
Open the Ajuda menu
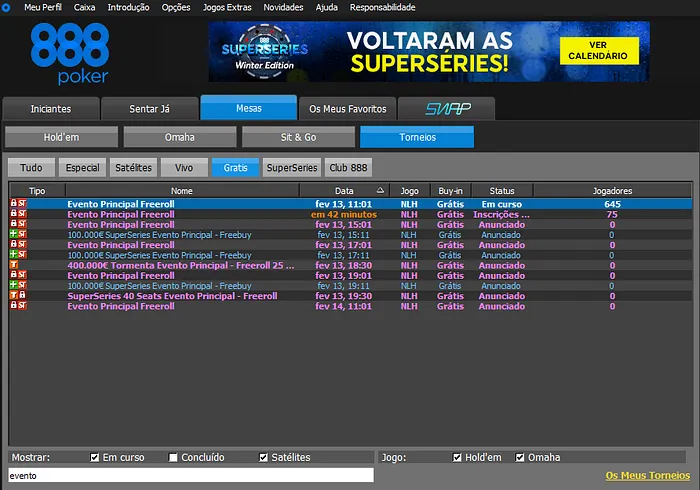click(327, 7)
